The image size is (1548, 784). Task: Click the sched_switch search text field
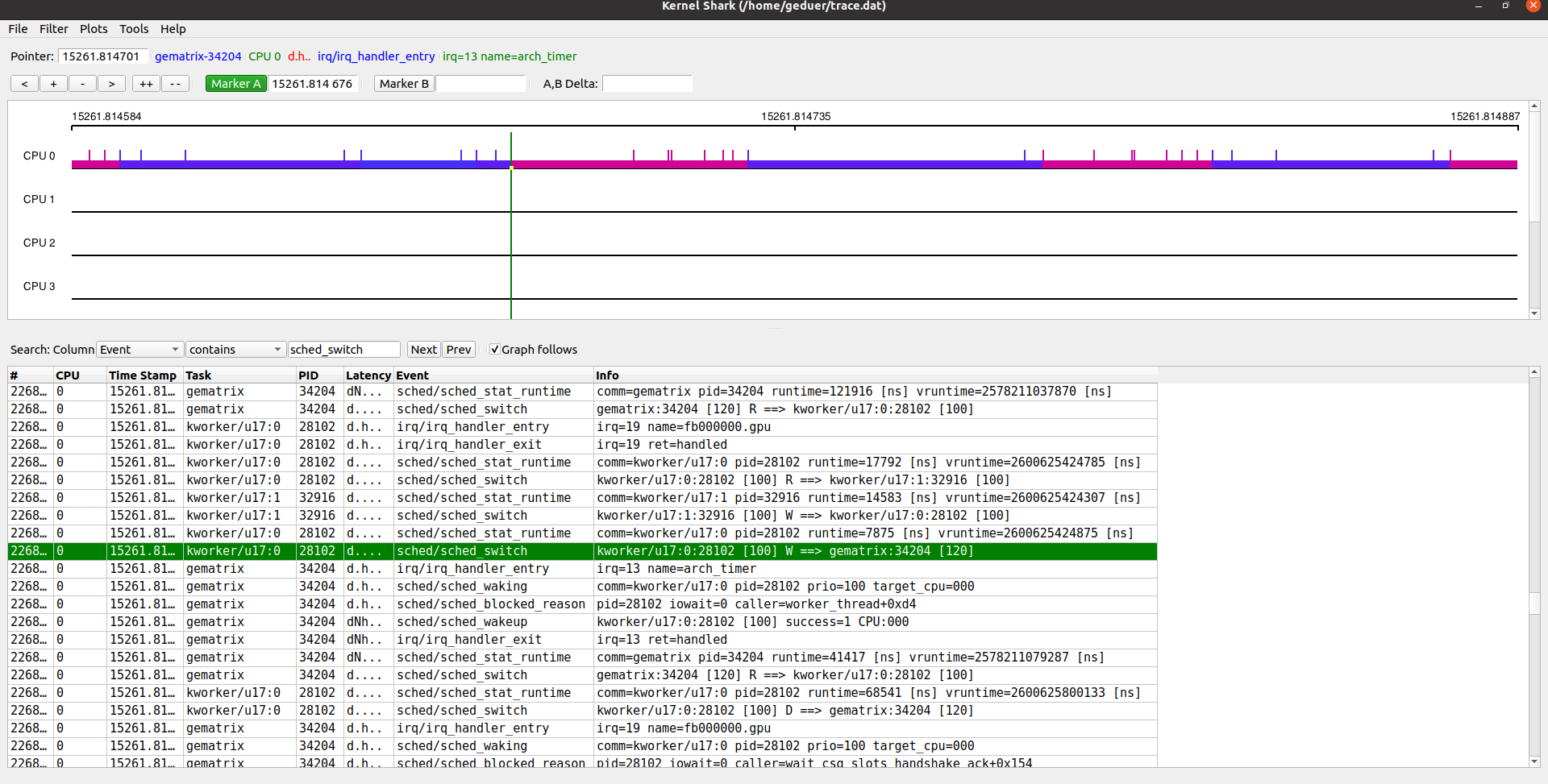point(344,350)
